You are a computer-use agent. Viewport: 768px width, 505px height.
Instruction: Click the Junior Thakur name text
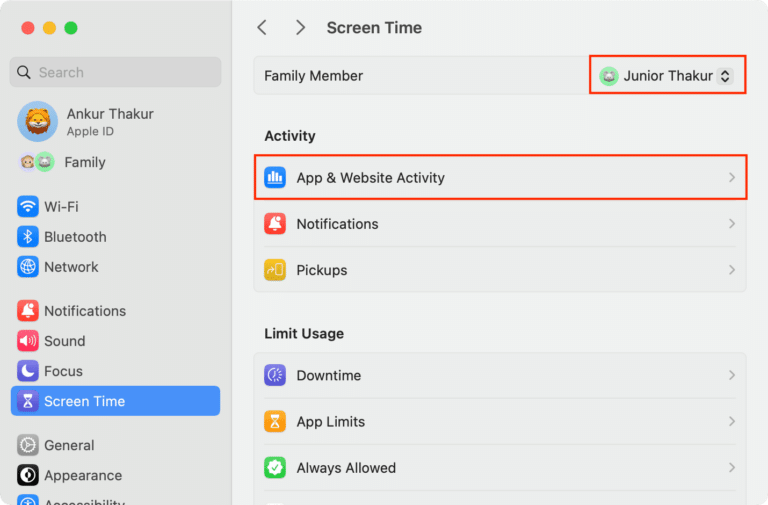(x=668, y=76)
